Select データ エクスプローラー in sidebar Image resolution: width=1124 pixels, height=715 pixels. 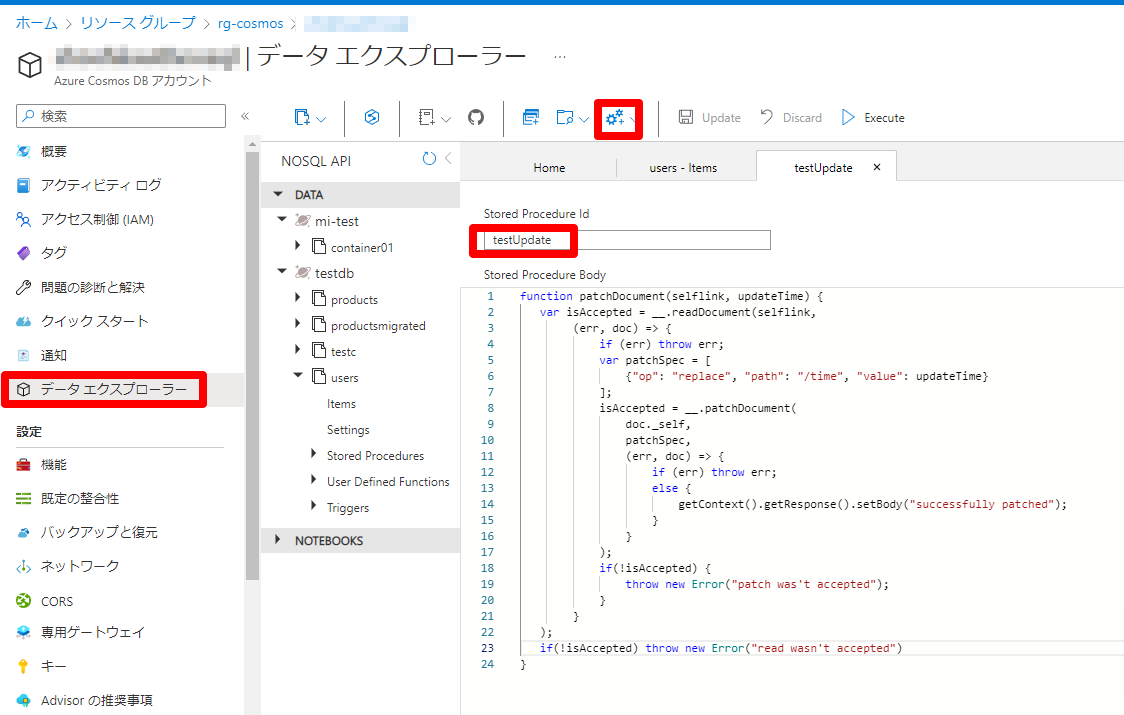coord(113,389)
